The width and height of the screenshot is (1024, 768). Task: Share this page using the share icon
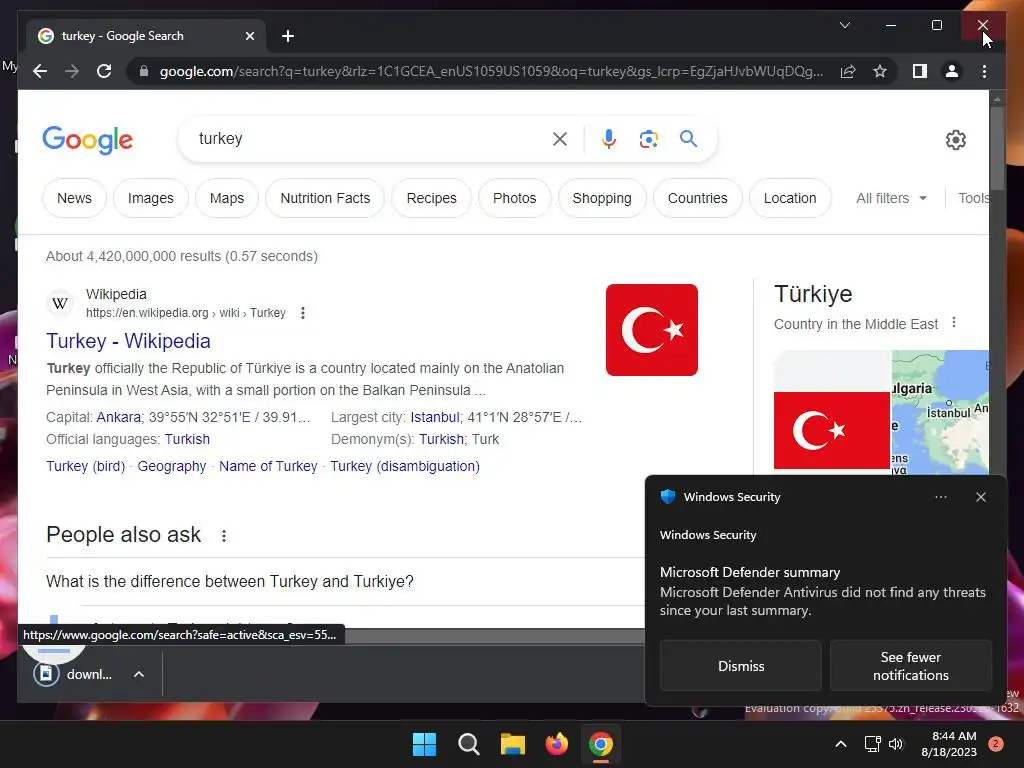[x=848, y=71]
